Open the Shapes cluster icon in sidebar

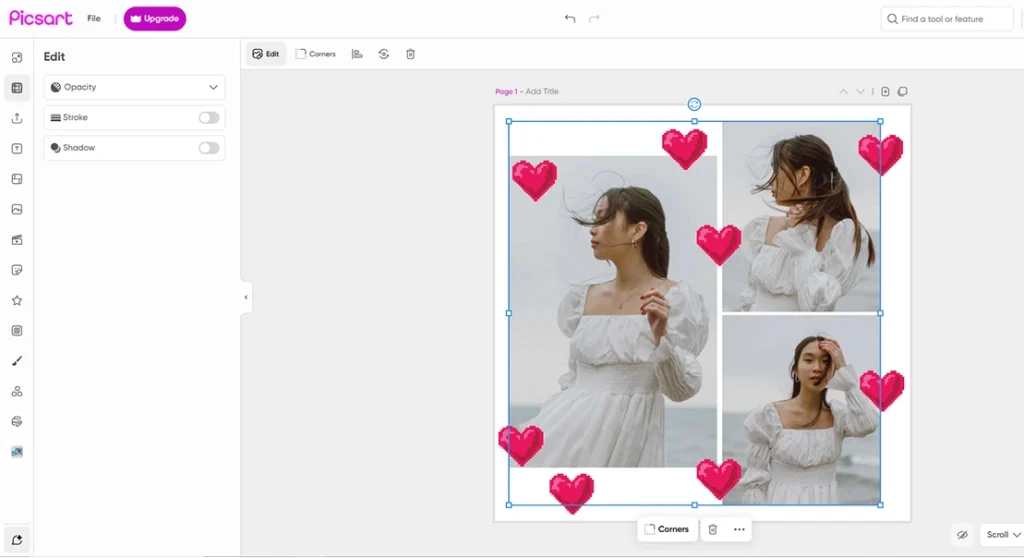pos(17,391)
